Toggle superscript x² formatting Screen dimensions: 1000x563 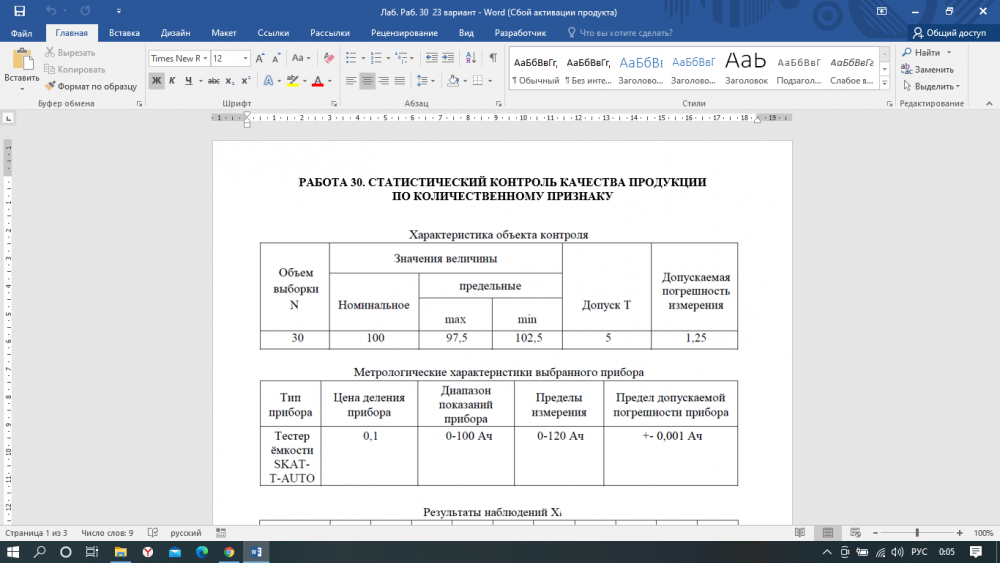point(246,81)
